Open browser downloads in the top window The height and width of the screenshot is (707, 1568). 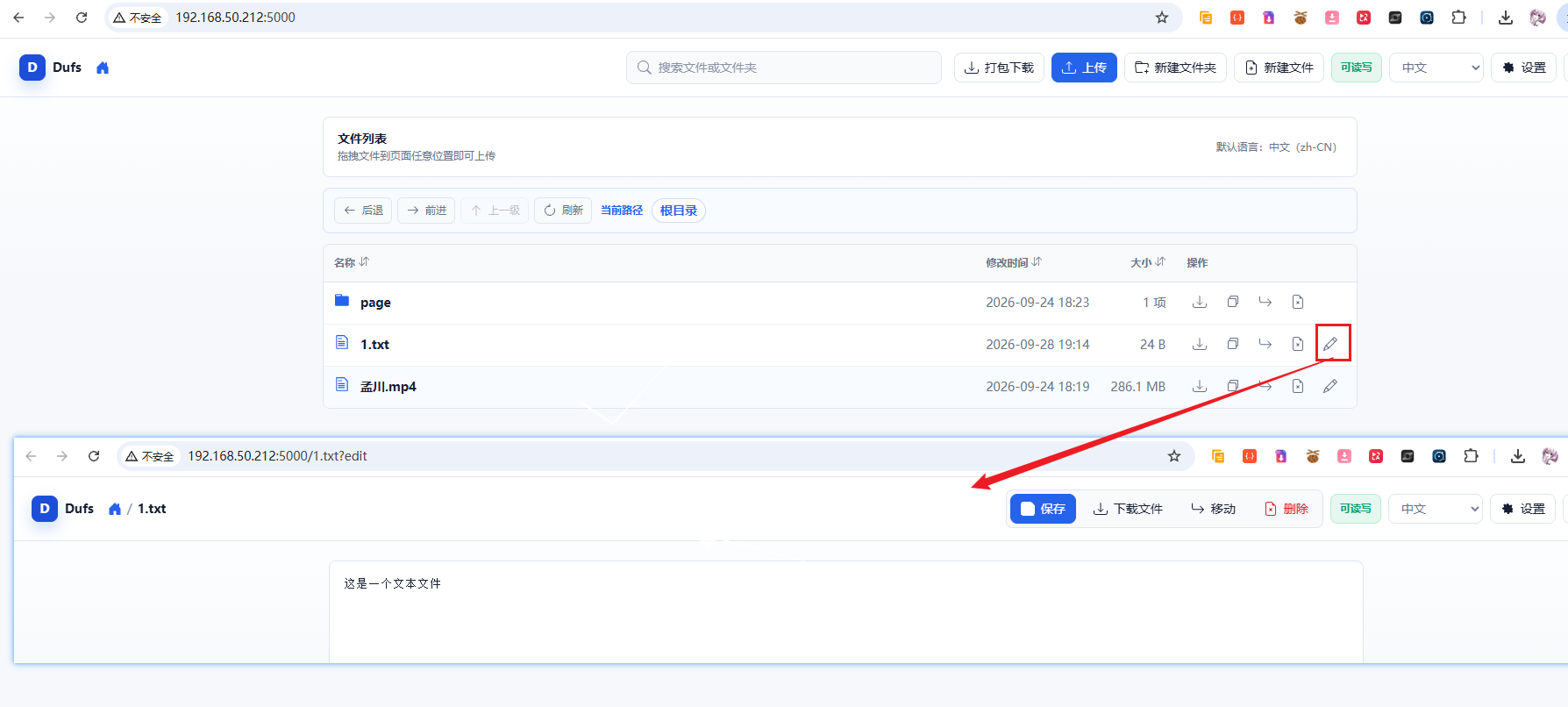[x=1506, y=18]
